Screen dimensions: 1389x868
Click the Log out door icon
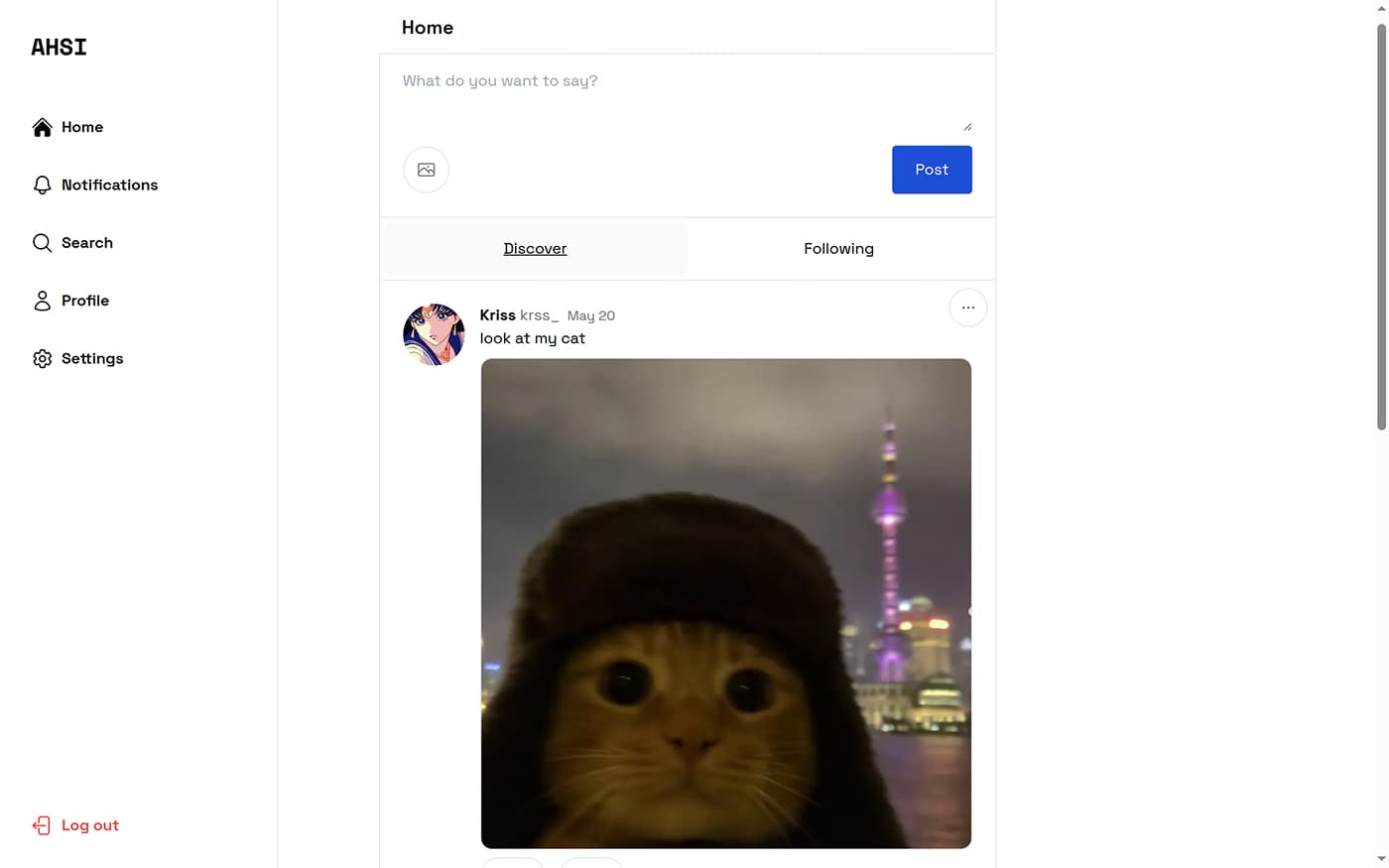point(42,825)
